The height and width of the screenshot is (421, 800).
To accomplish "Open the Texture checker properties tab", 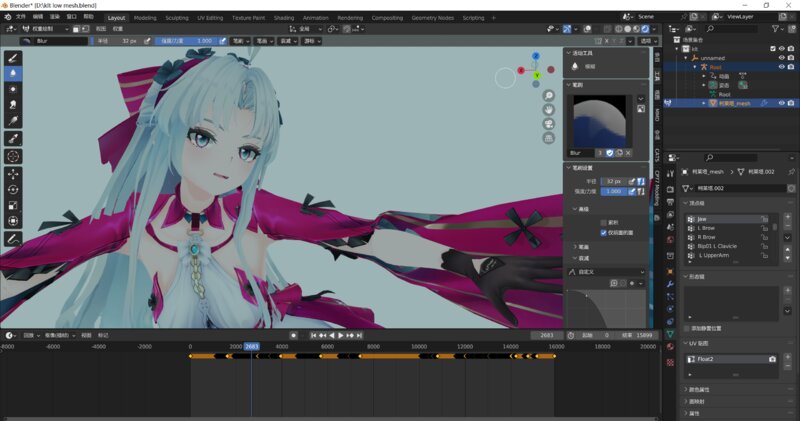I will click(x=670, y=362).
